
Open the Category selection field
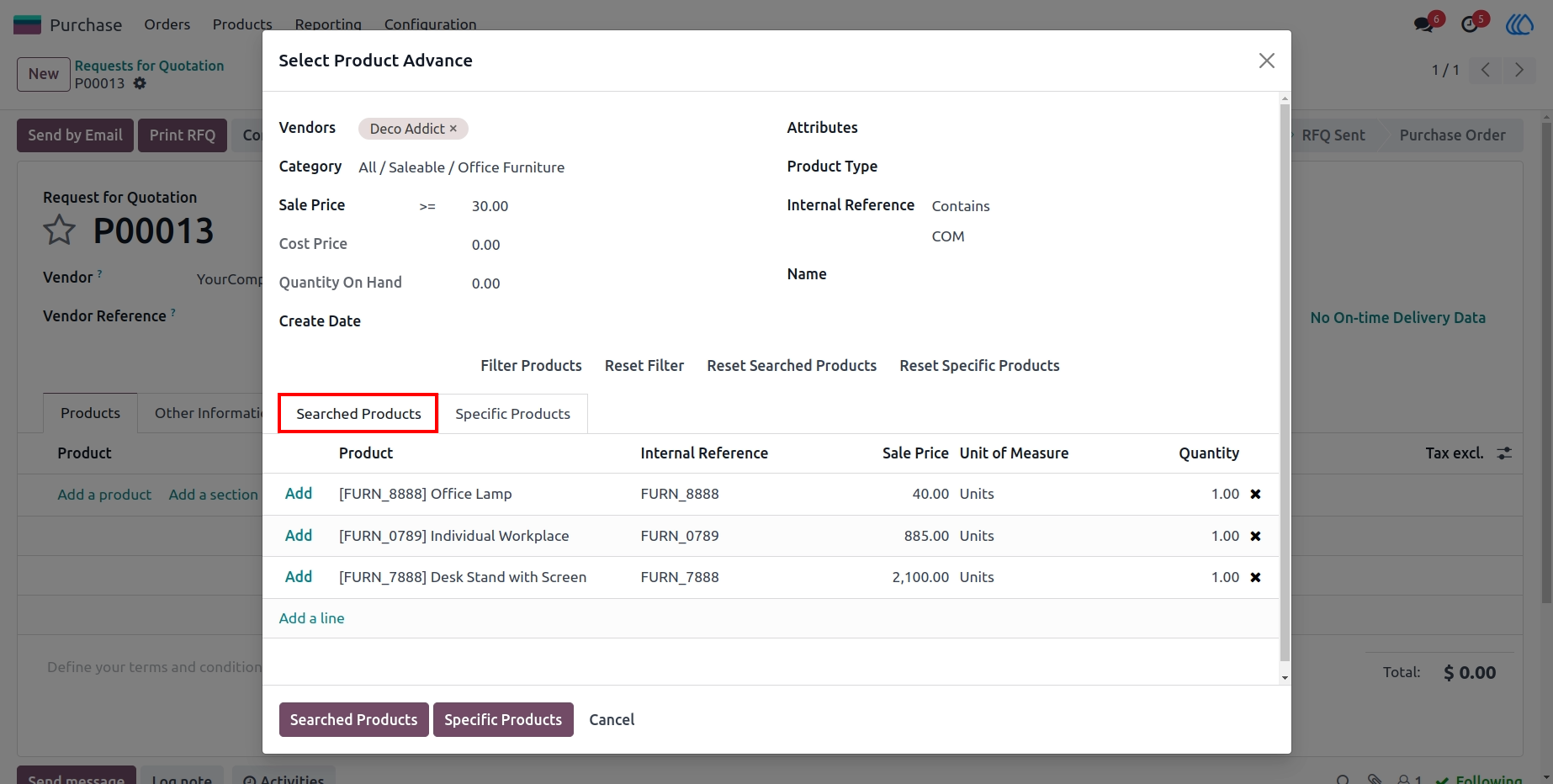click(461, 167)
